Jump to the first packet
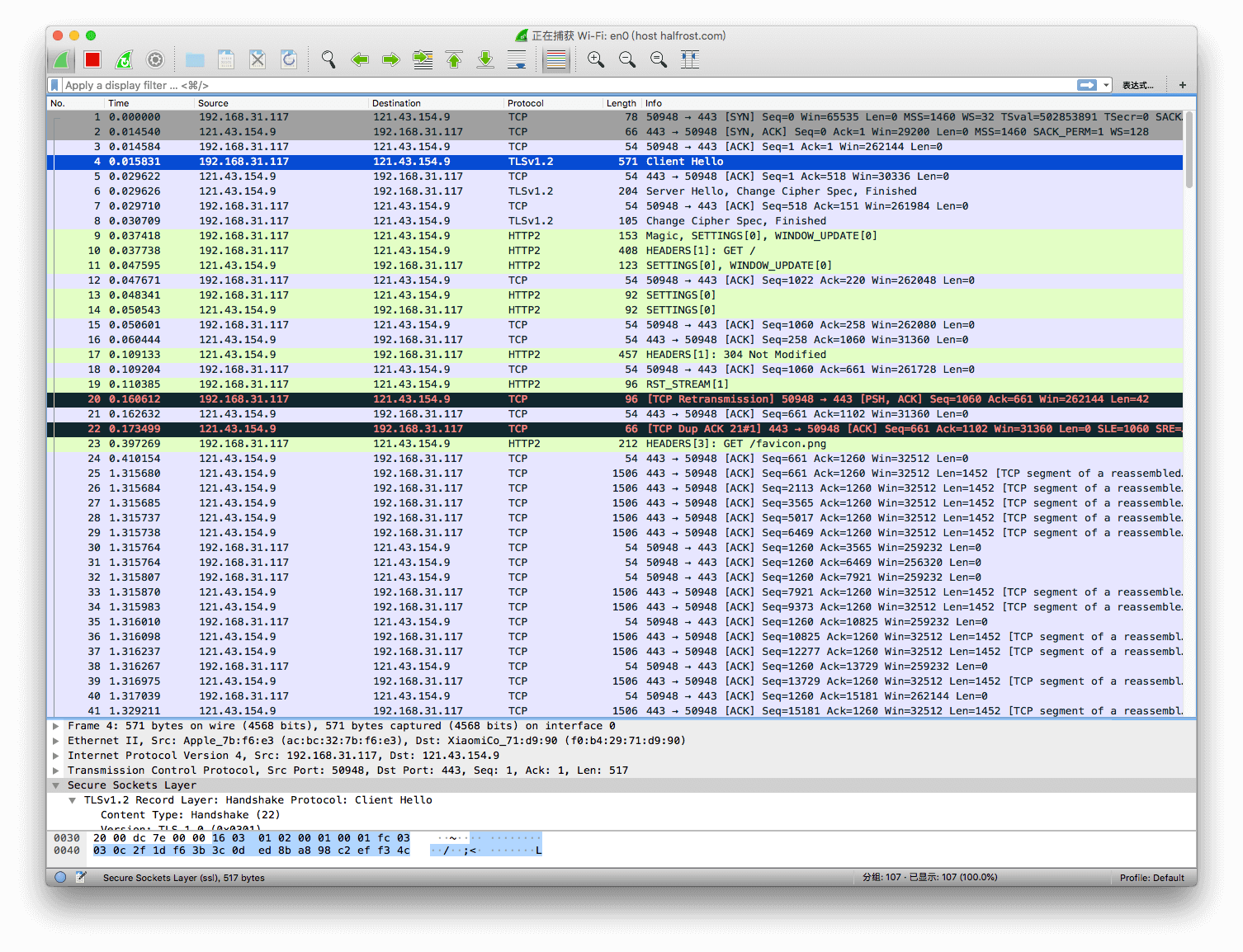This screenshot has height=952, width=1243. [x=454, y=59]
